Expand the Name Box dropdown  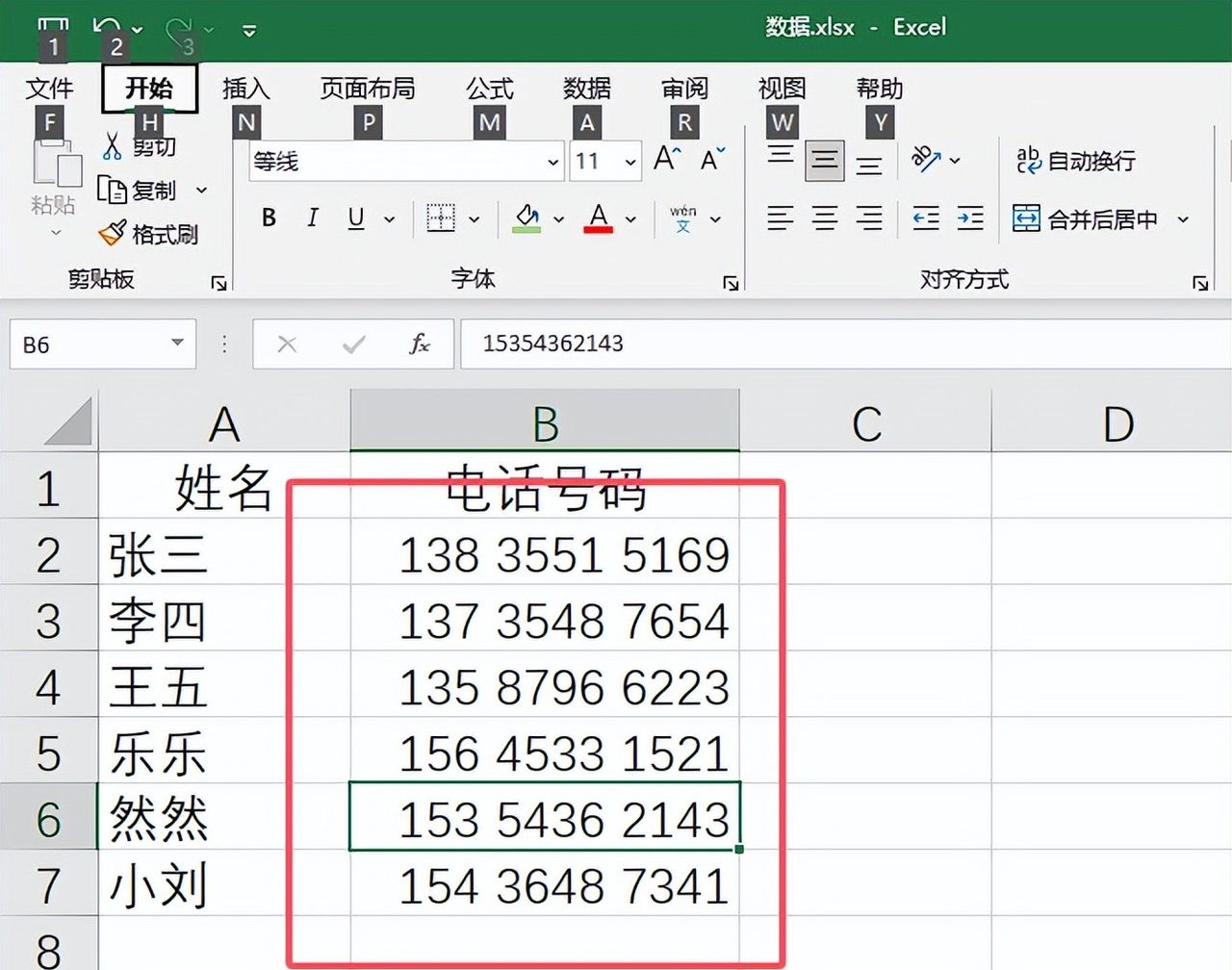coord(177,344)
